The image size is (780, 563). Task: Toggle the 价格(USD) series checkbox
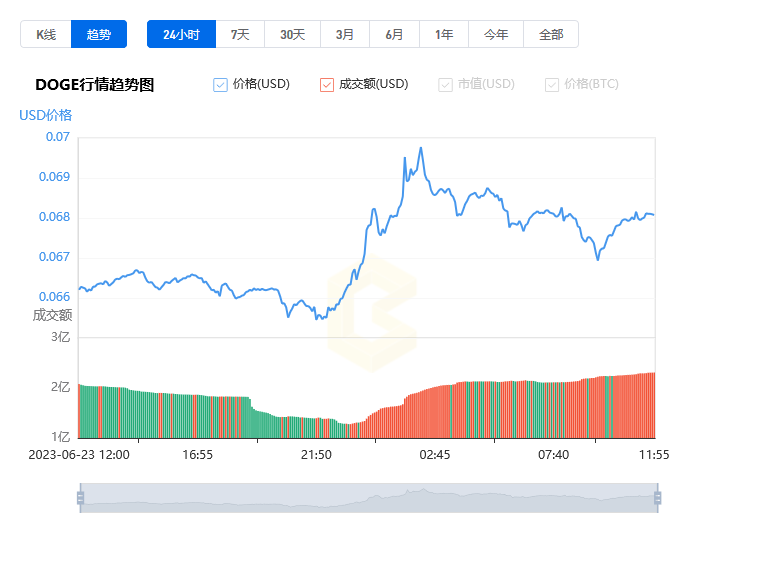click(221, 85)
